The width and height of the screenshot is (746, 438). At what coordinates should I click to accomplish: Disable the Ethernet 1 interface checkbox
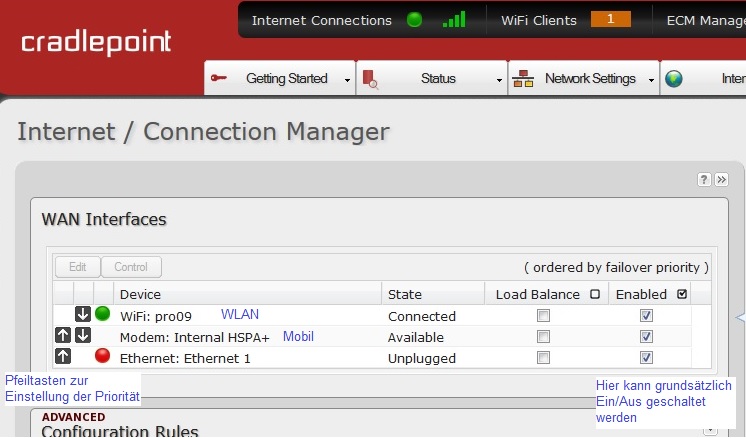[x=647, y=358]
